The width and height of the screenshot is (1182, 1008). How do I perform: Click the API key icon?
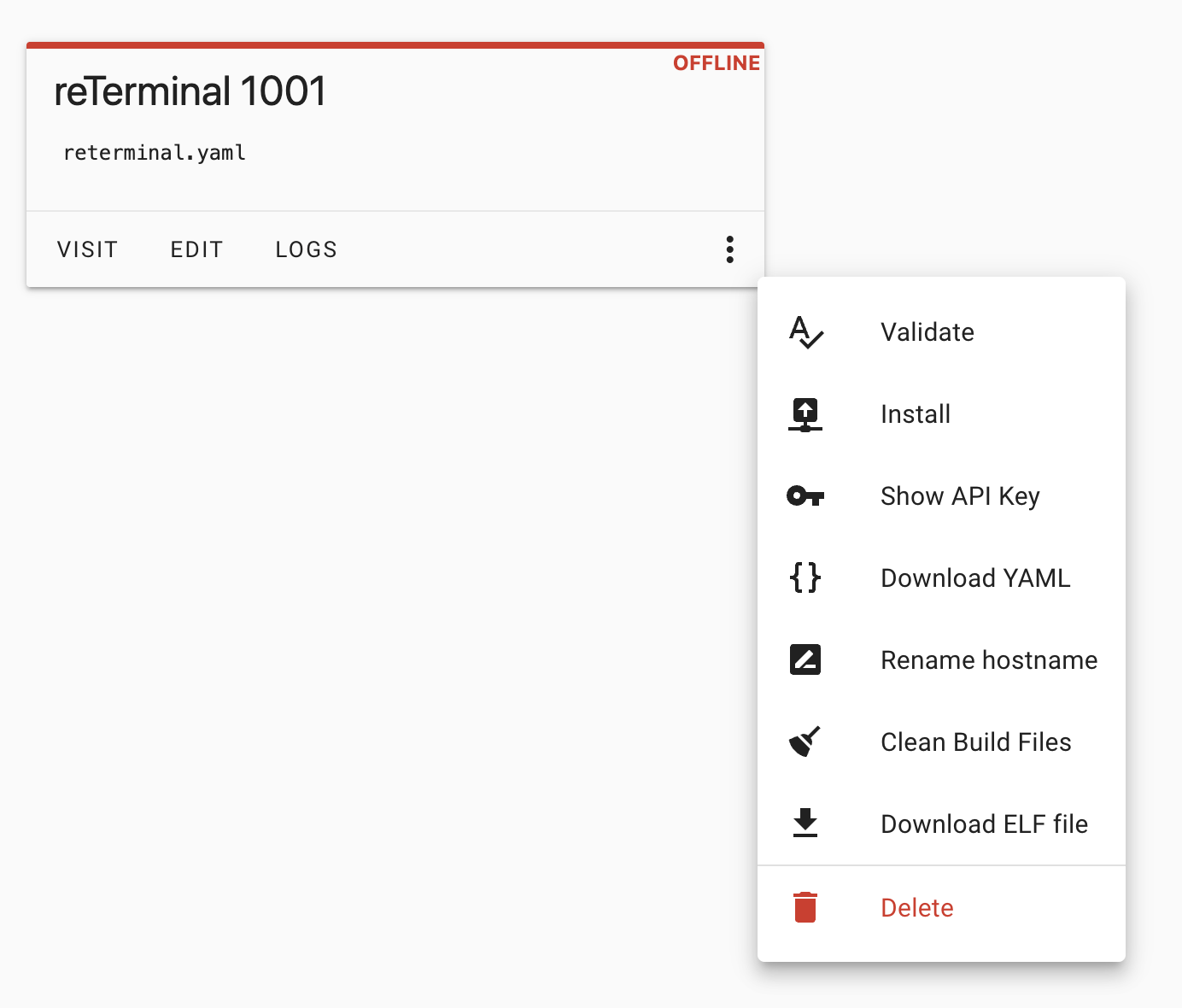pos(805,496)
